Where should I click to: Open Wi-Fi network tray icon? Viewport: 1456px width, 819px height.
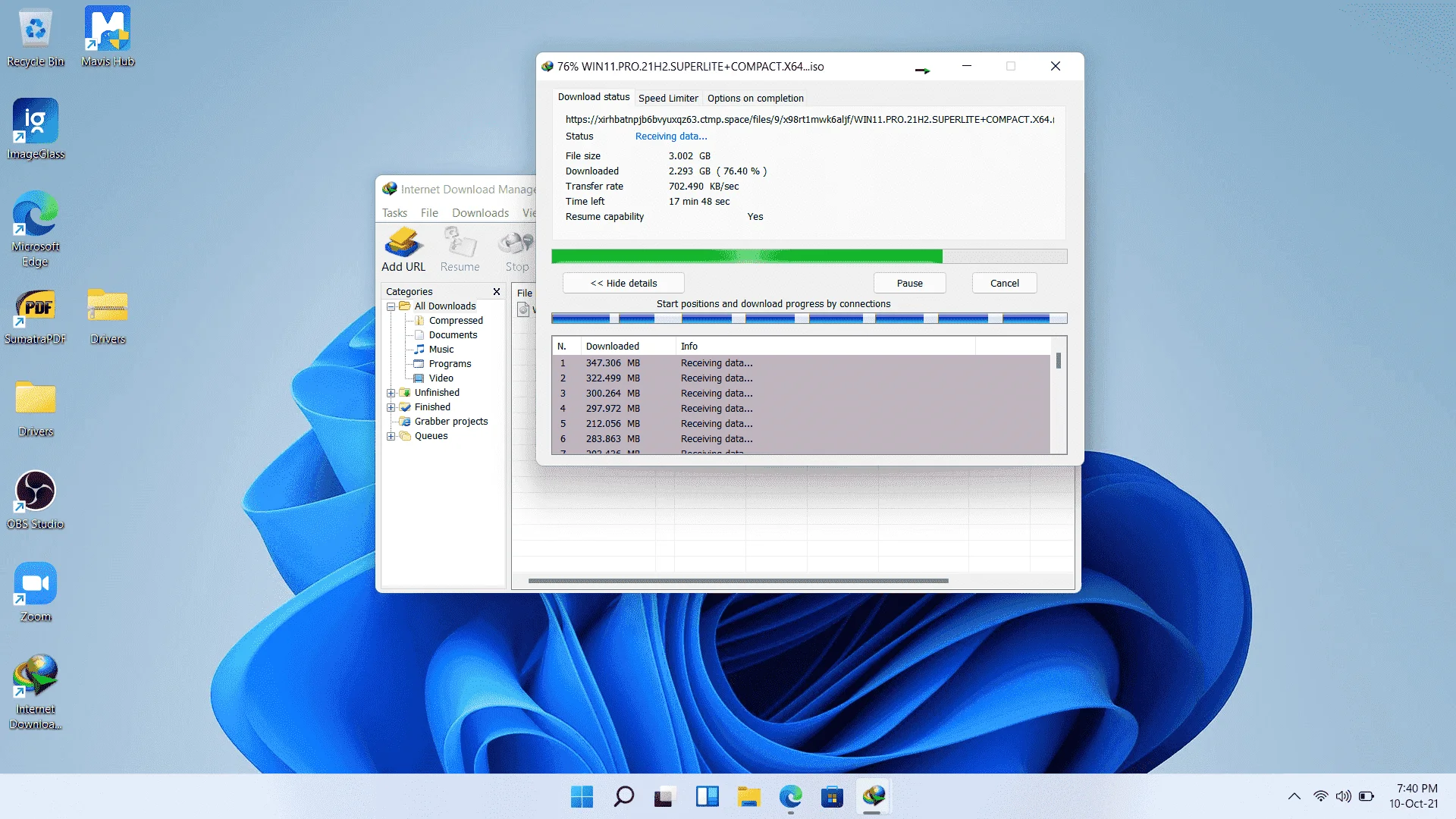[x=1320, y=796]
